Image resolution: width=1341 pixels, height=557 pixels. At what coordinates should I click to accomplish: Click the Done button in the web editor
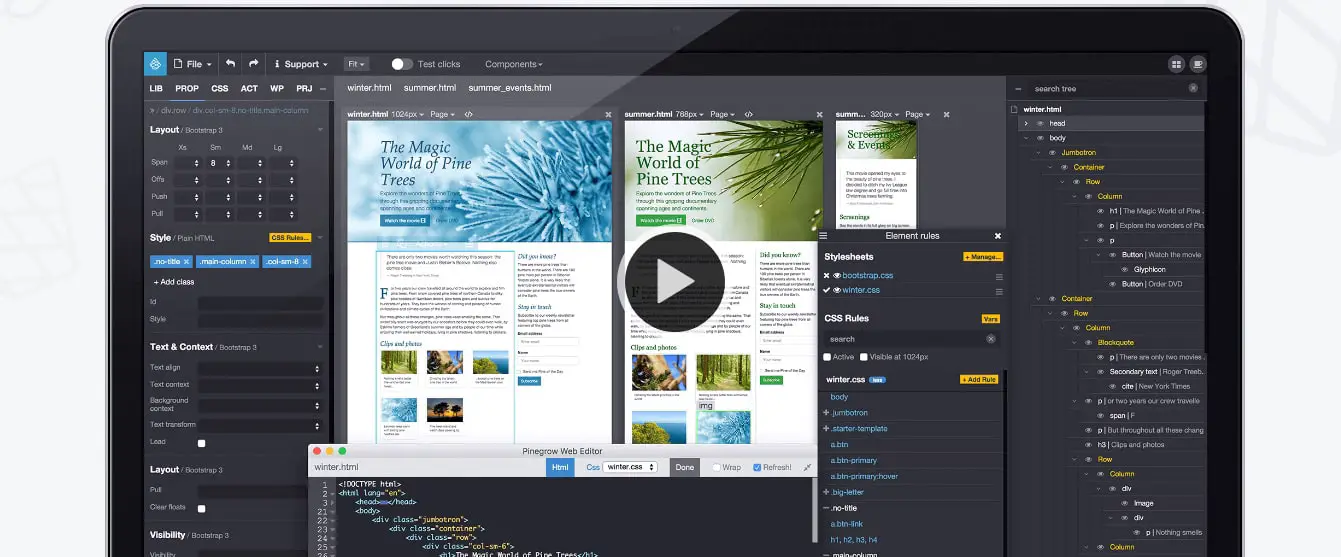click(x=685, y=467)
